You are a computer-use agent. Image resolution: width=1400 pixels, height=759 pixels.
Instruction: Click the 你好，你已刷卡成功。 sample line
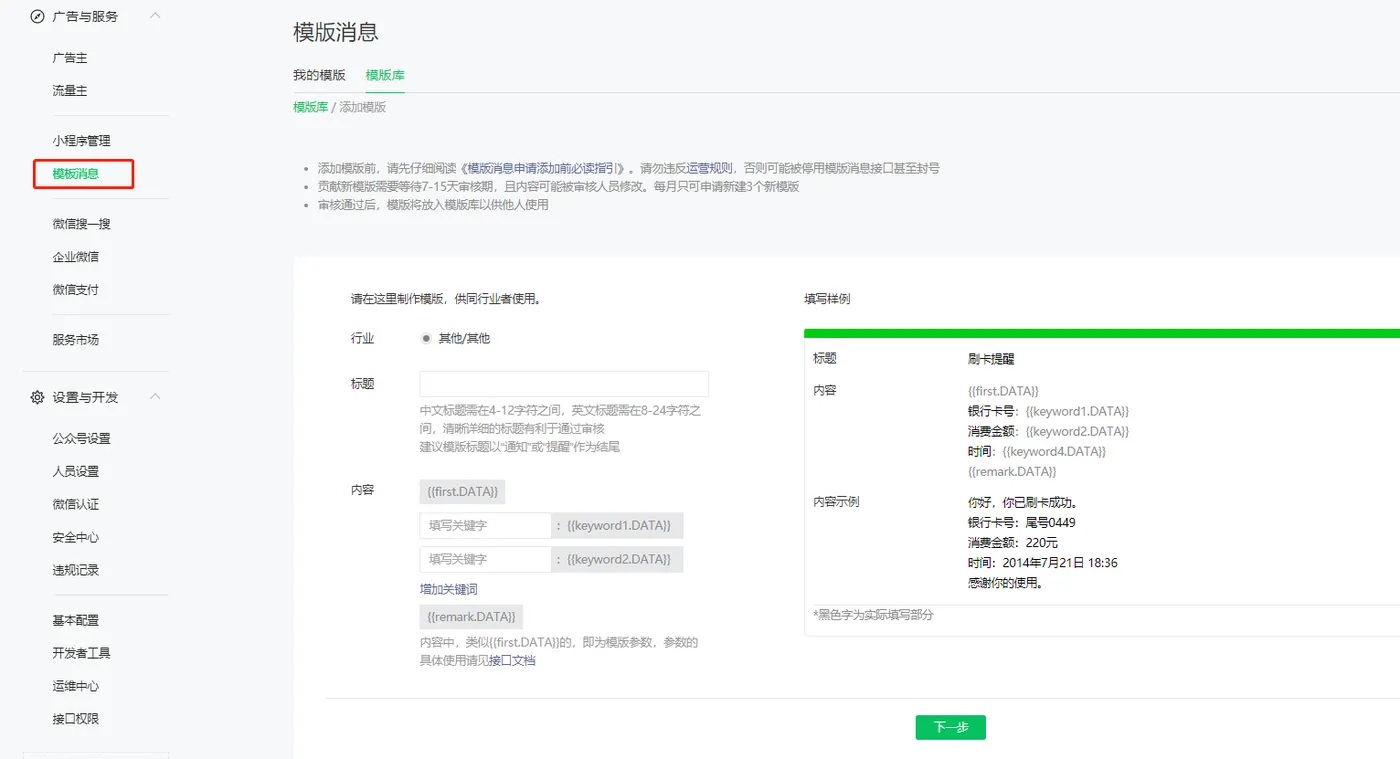[x=1022, y=502]
